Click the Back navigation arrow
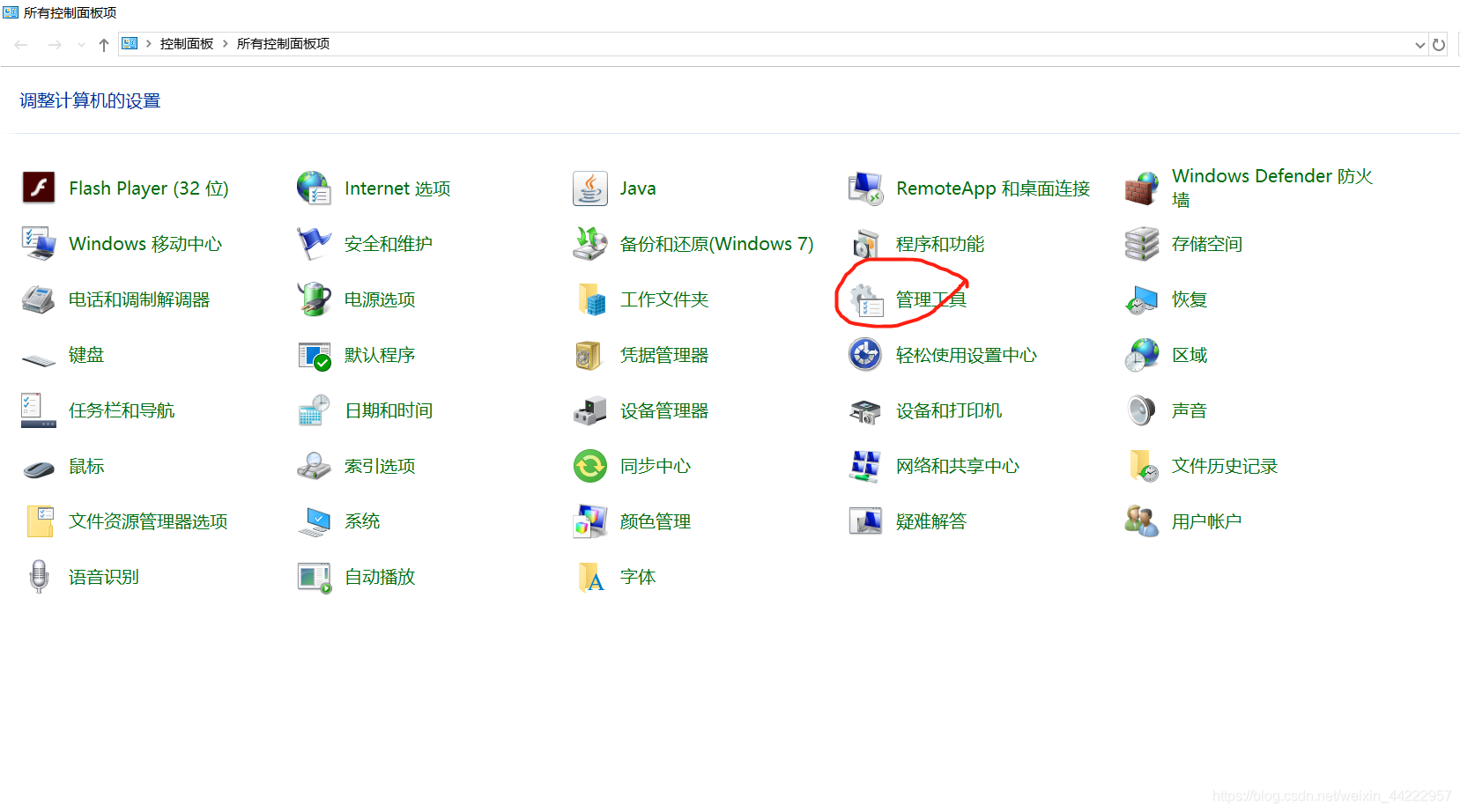Screen dimensions: 1460x812 pos(21,44)
